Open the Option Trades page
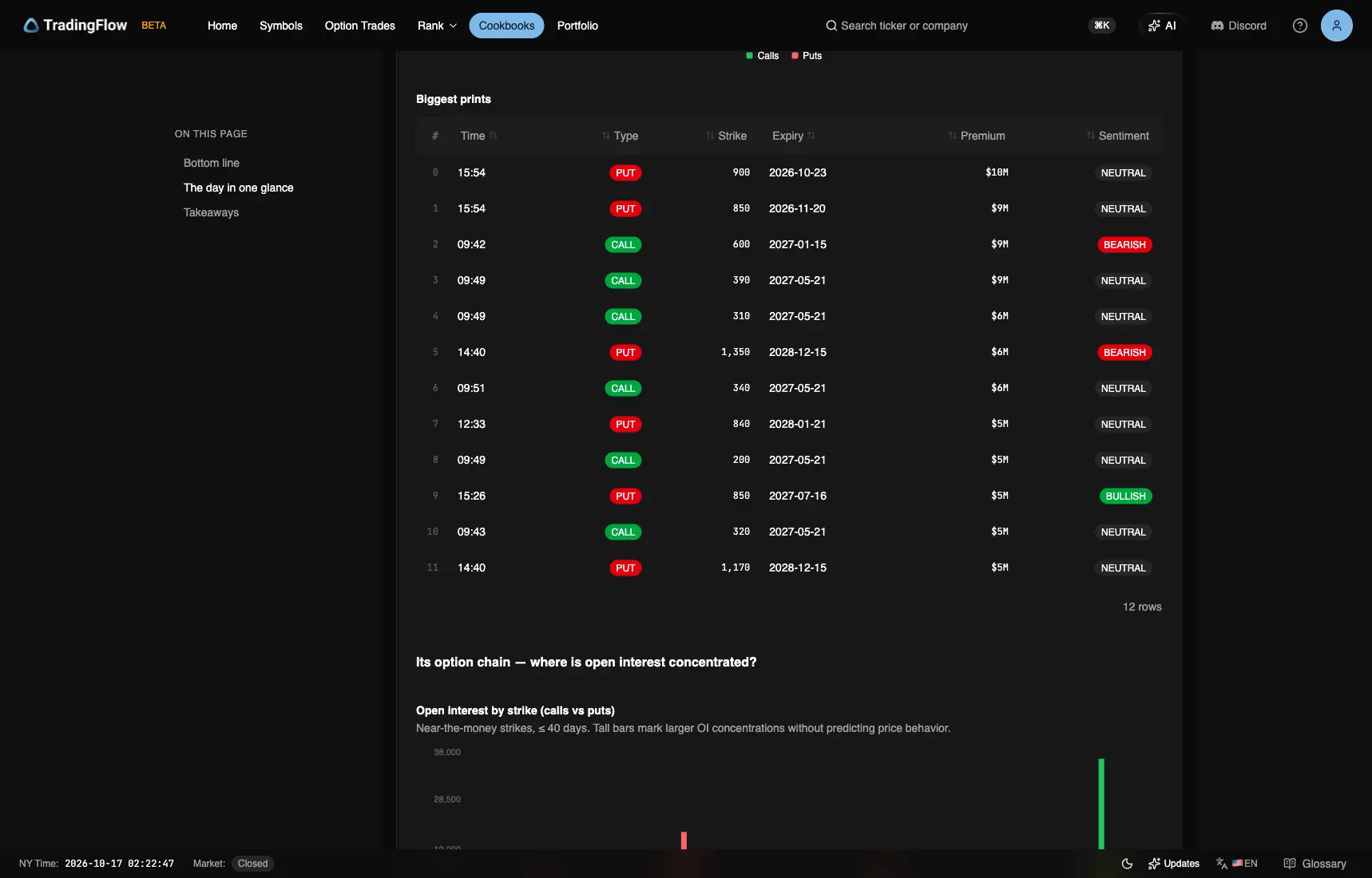 [x=360, y=26]
